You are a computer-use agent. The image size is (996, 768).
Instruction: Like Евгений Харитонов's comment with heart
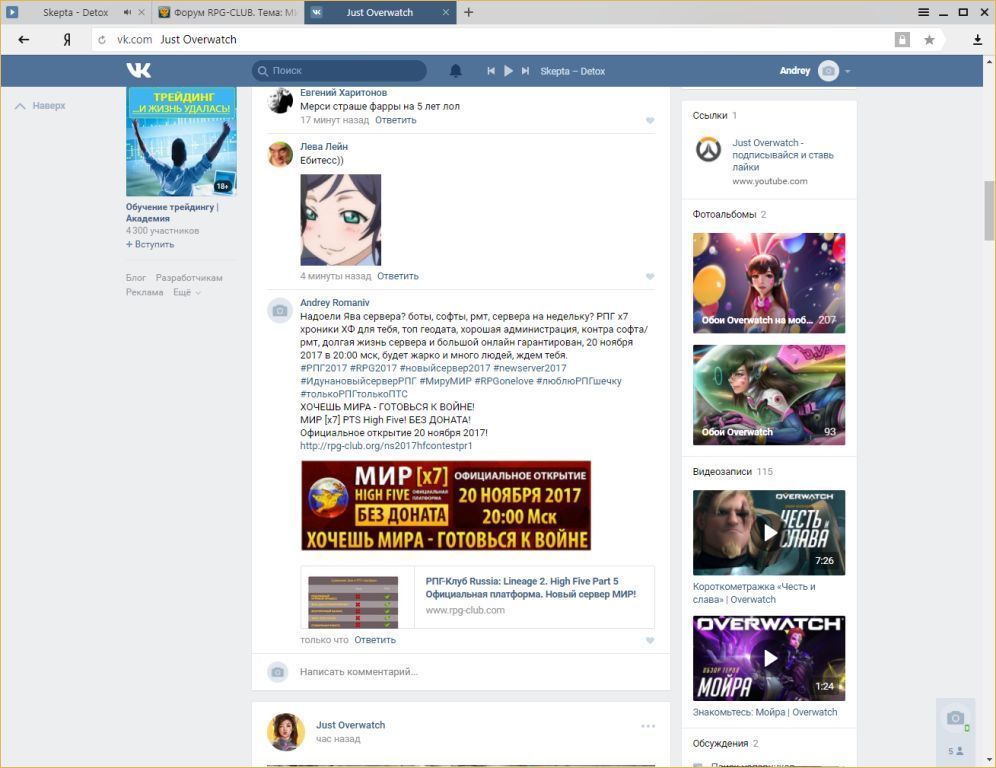(650, 121)
